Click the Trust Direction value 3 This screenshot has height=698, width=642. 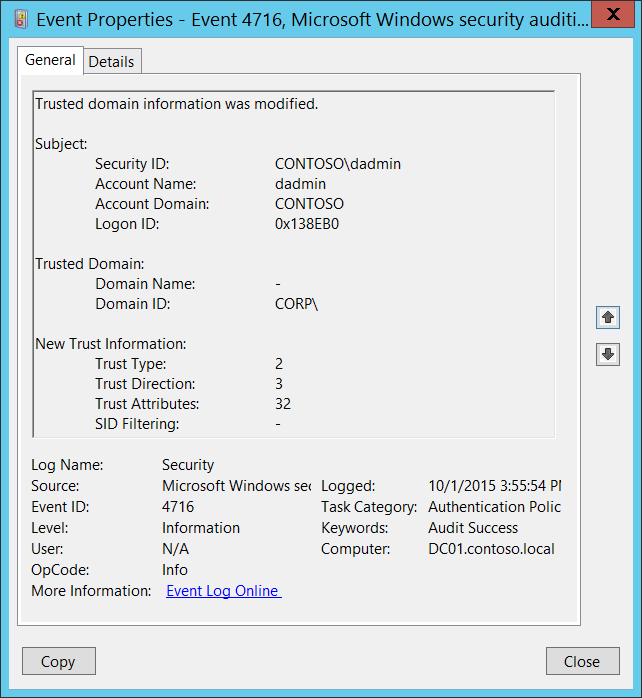(279, 384)
